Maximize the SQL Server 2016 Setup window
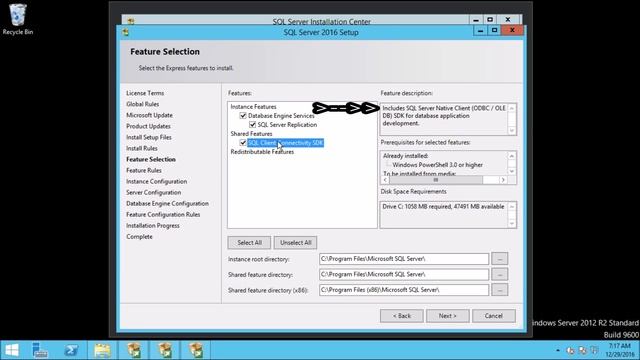640x360 pixels. (494, 31)
